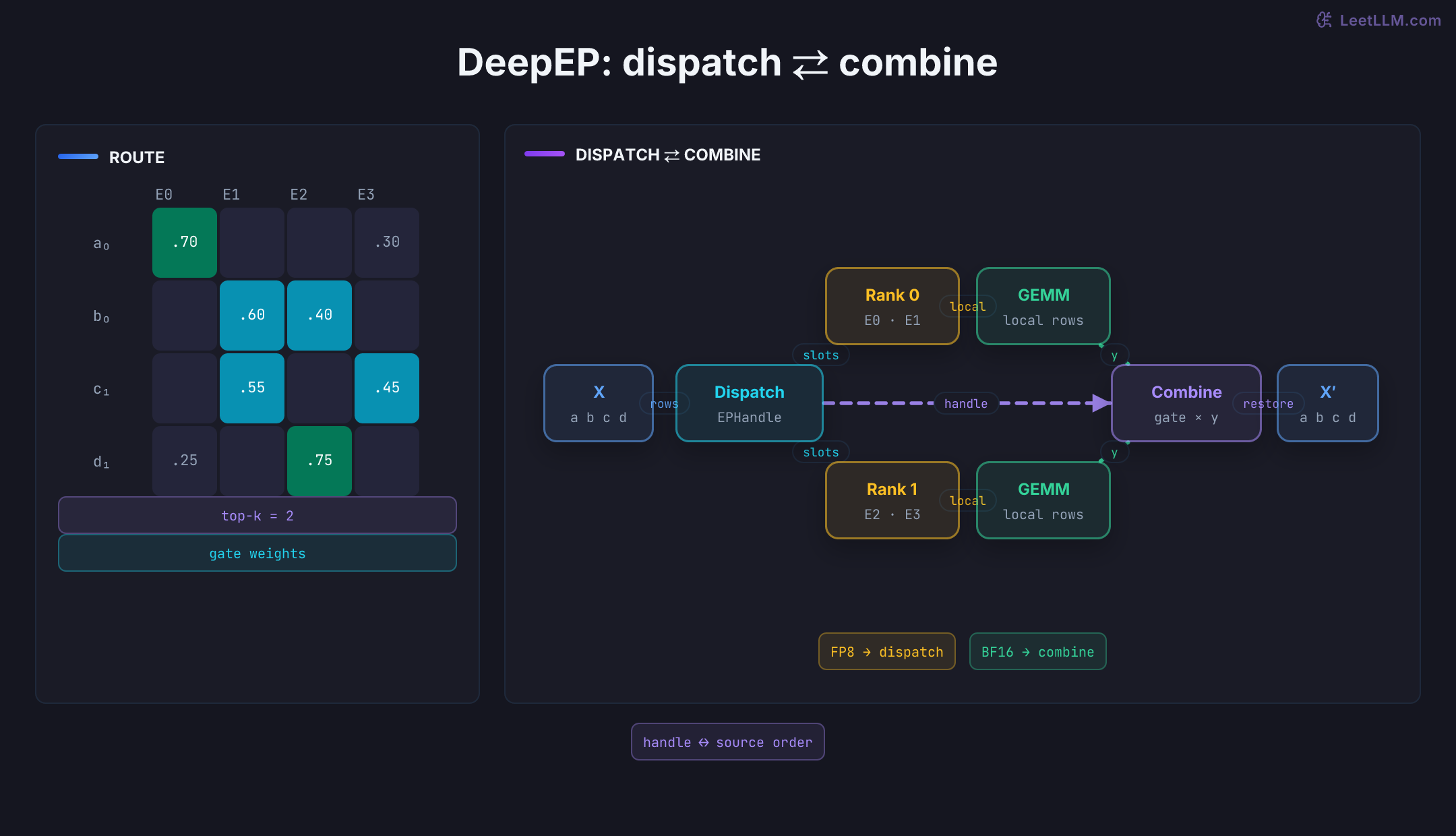Click the a₀ row label
This screenshot has width=1456, height=836.
[101, 243]
